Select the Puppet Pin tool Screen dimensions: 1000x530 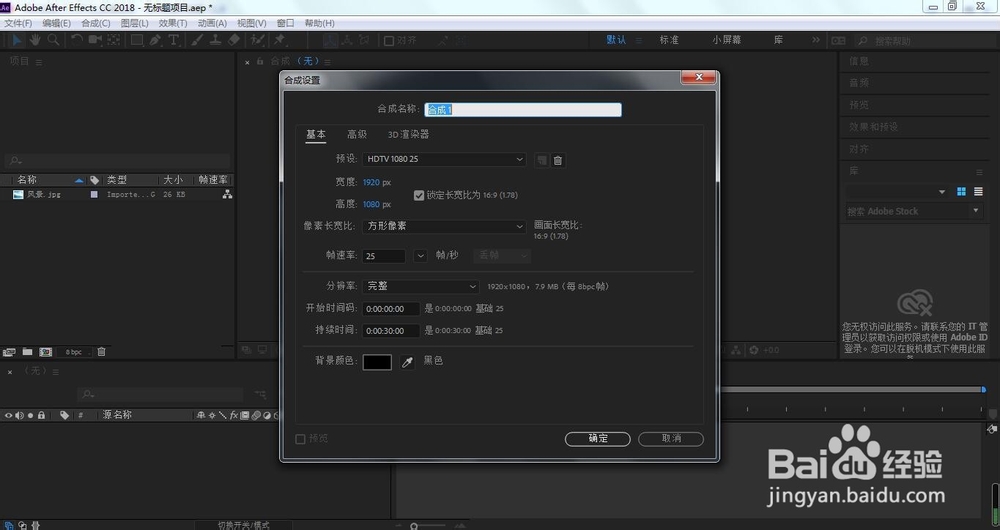279,40
